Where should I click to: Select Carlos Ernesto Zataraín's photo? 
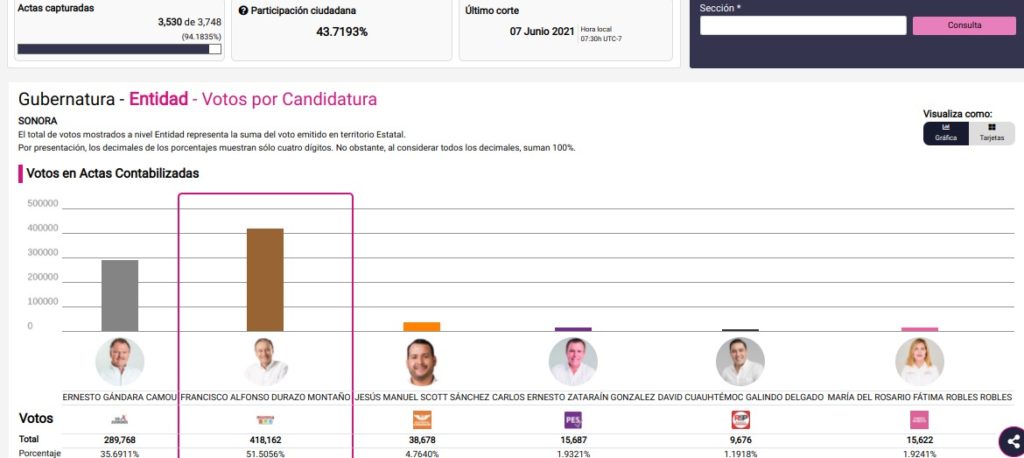pos(573,362)
